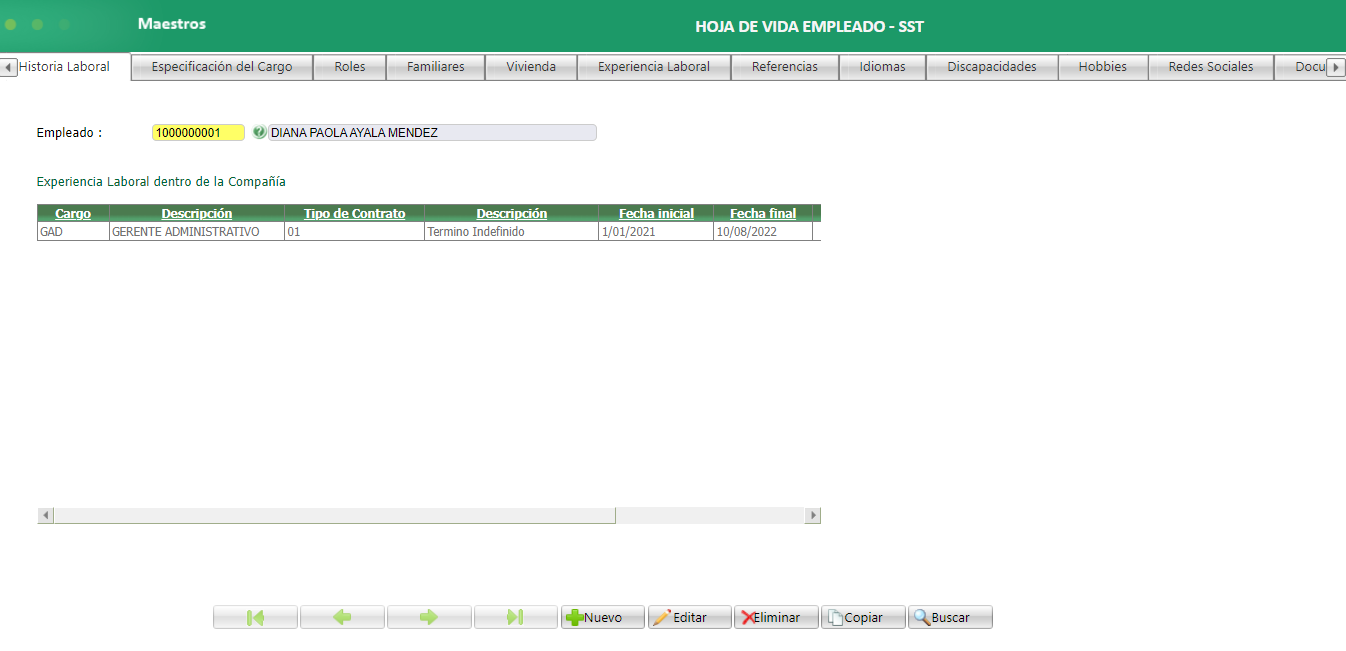This screenshot has width=1346, height=651.
Task: Switch to the Redes Sociales tab
Action: coord(1211,67)
